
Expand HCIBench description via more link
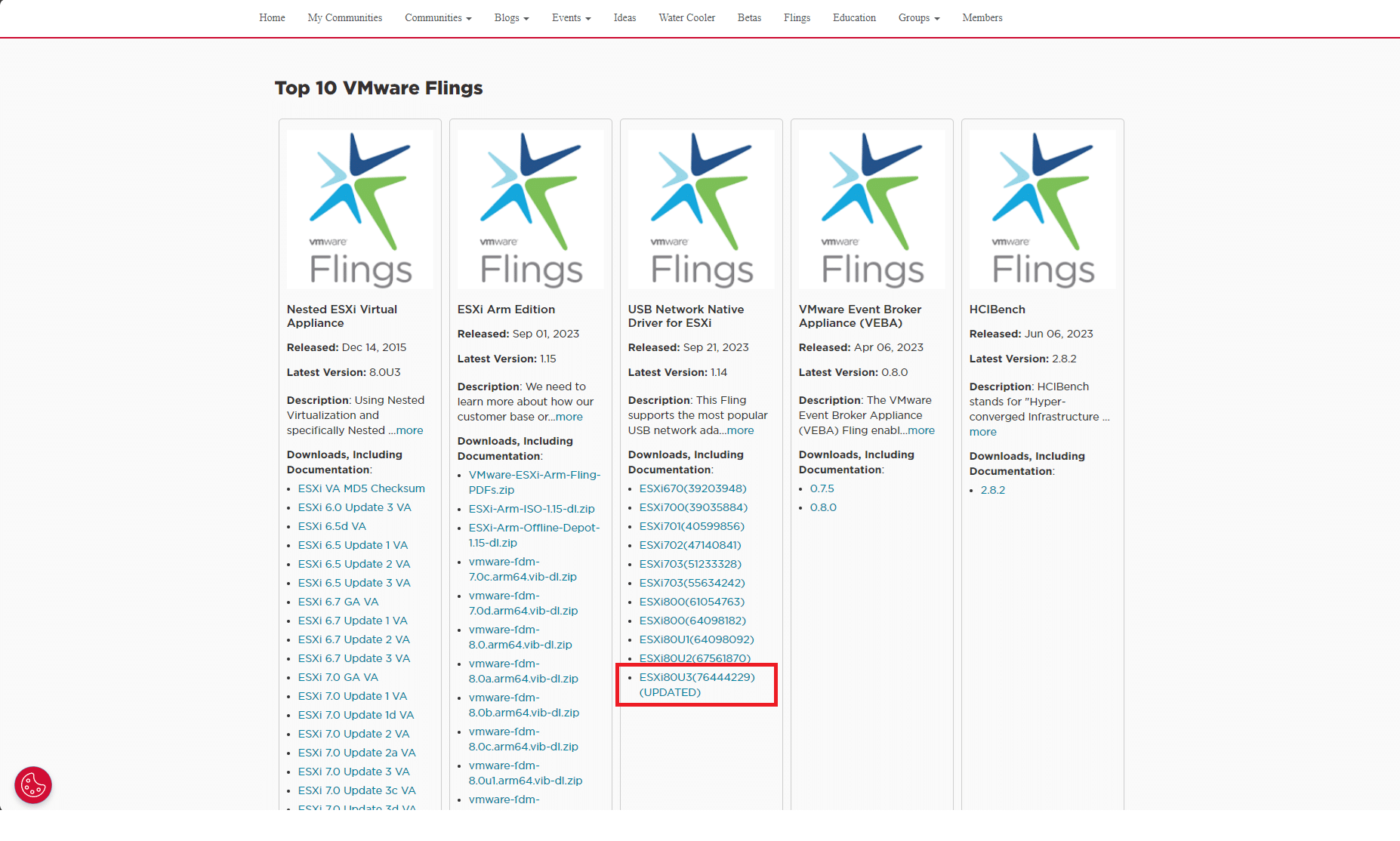click(x=983, y=432)
